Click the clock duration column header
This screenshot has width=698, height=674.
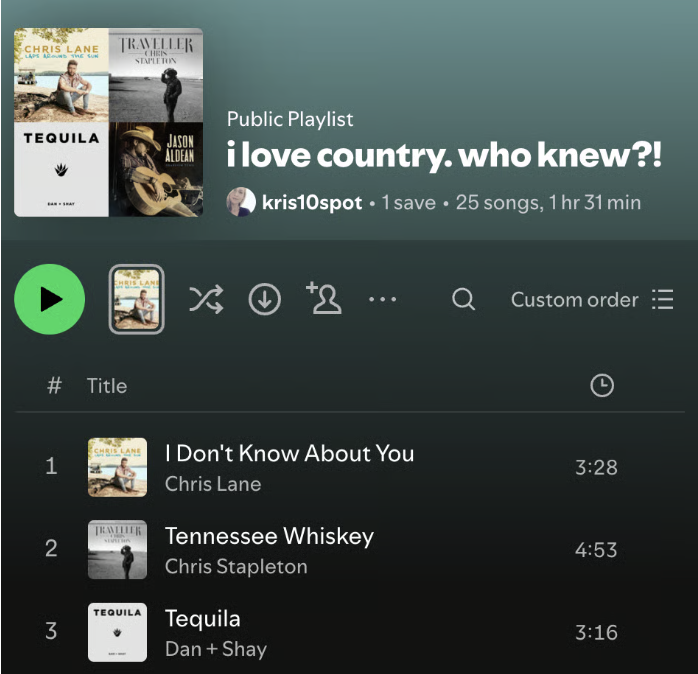[602, 386]
